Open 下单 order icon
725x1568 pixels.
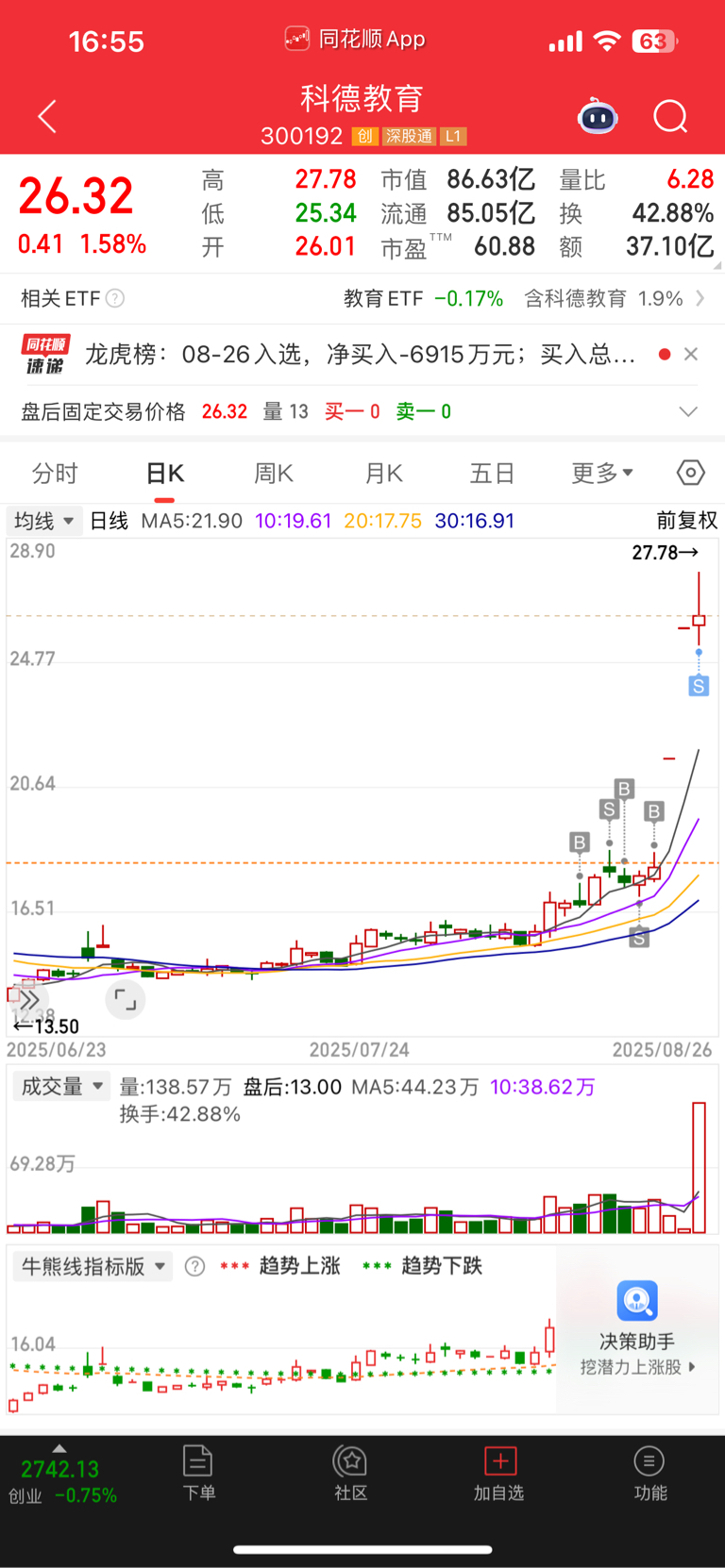198,1461
